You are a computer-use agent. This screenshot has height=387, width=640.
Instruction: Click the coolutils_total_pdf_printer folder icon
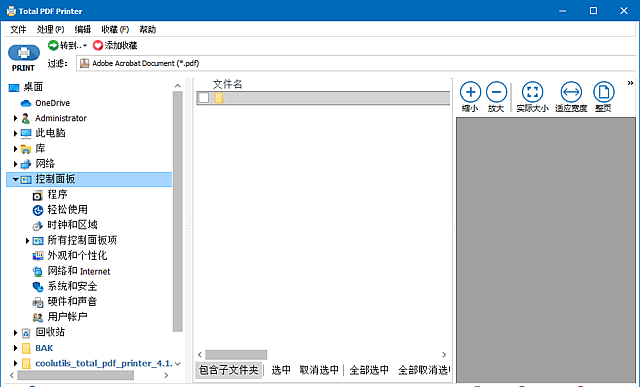[26, 363]
